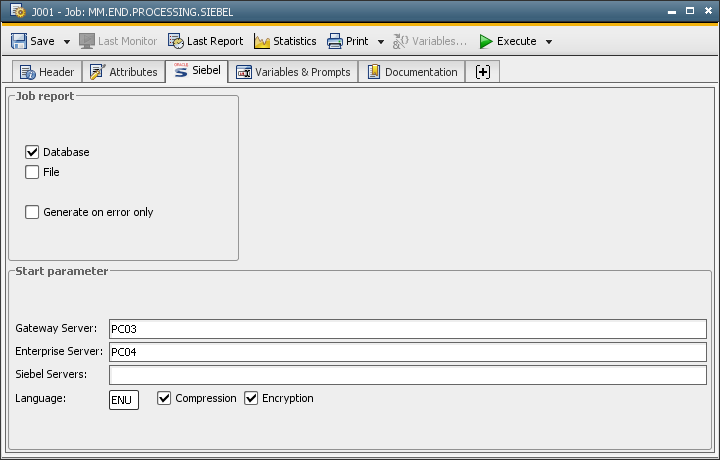The width and height of the screenshot is (720, 460).
Task: Enable the File job report checkbox
Action: pos(32,172)
